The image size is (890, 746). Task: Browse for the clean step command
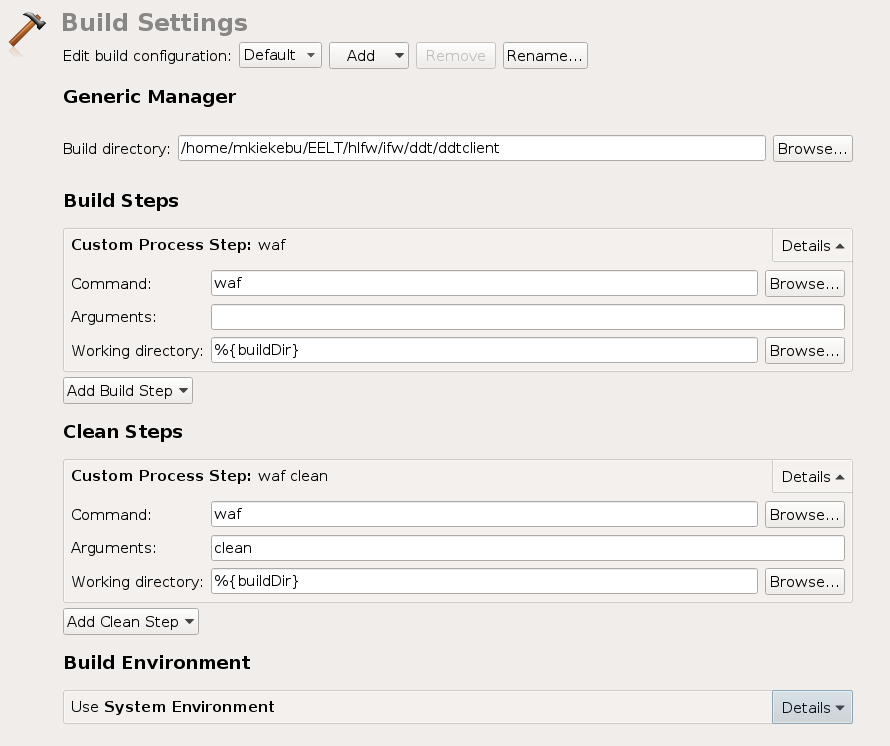point(804,514)
